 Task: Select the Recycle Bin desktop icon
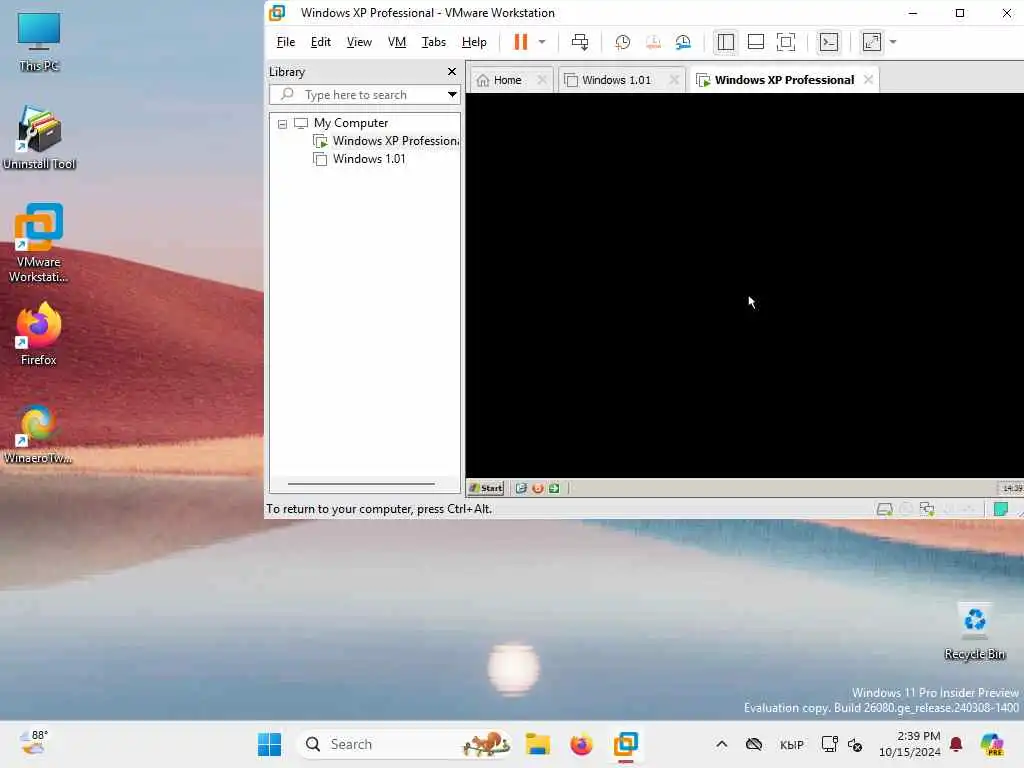(974, 630)
